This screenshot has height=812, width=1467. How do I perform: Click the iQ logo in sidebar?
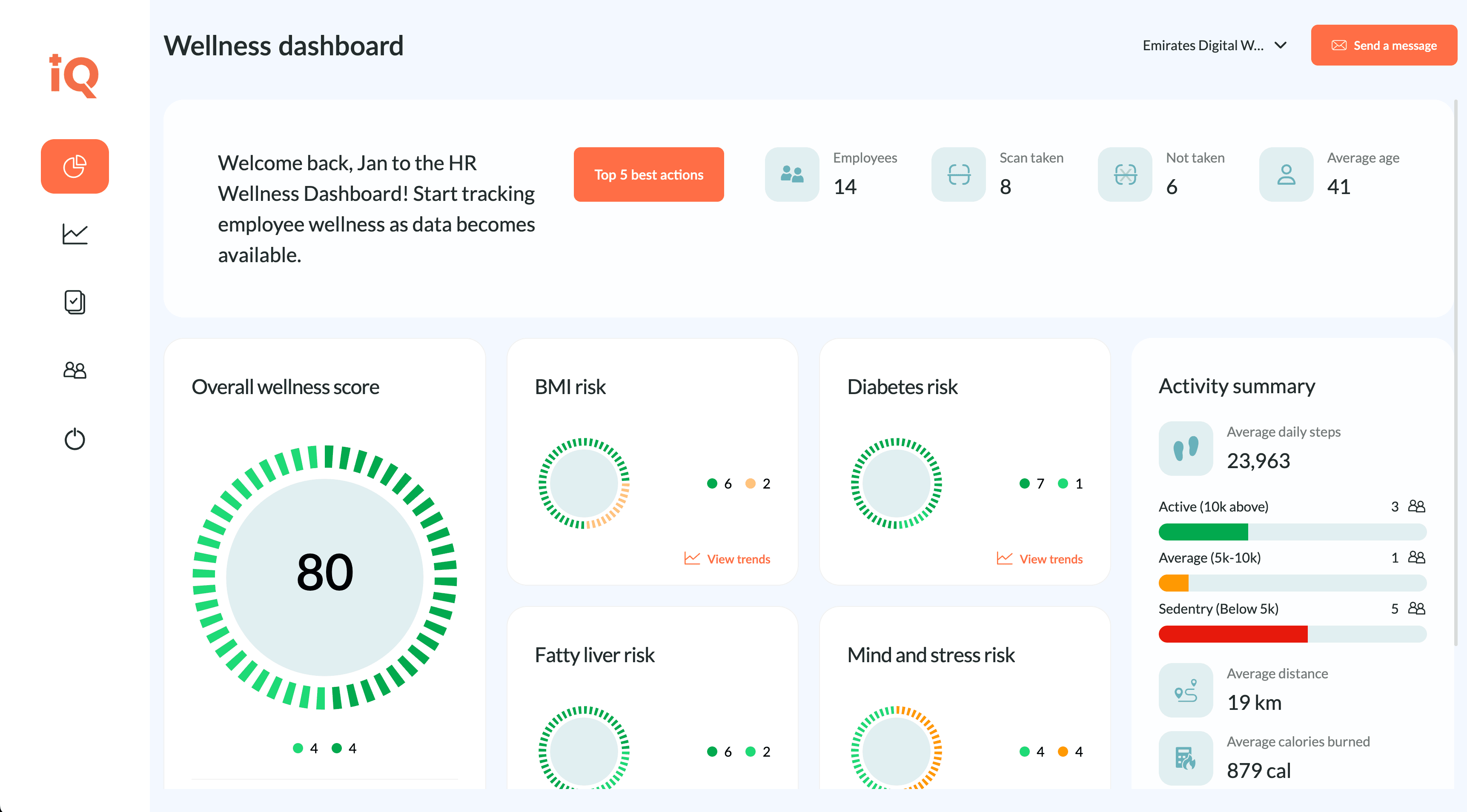tap(74, 77)
